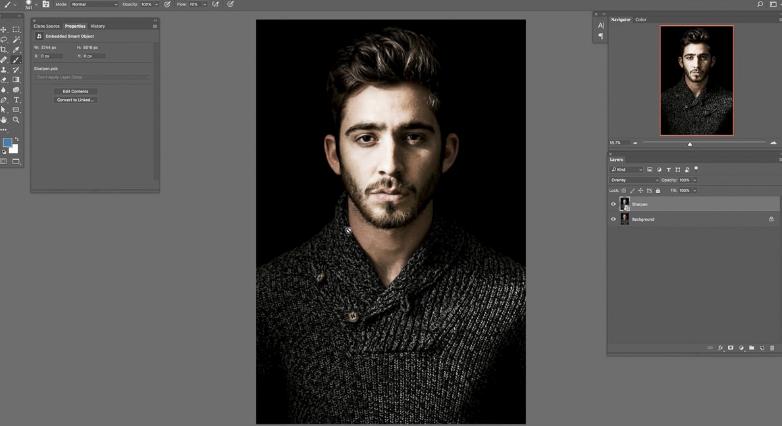Reset default foreground and background colors
This screenshot has width=782, height=426.
(4, 152)
